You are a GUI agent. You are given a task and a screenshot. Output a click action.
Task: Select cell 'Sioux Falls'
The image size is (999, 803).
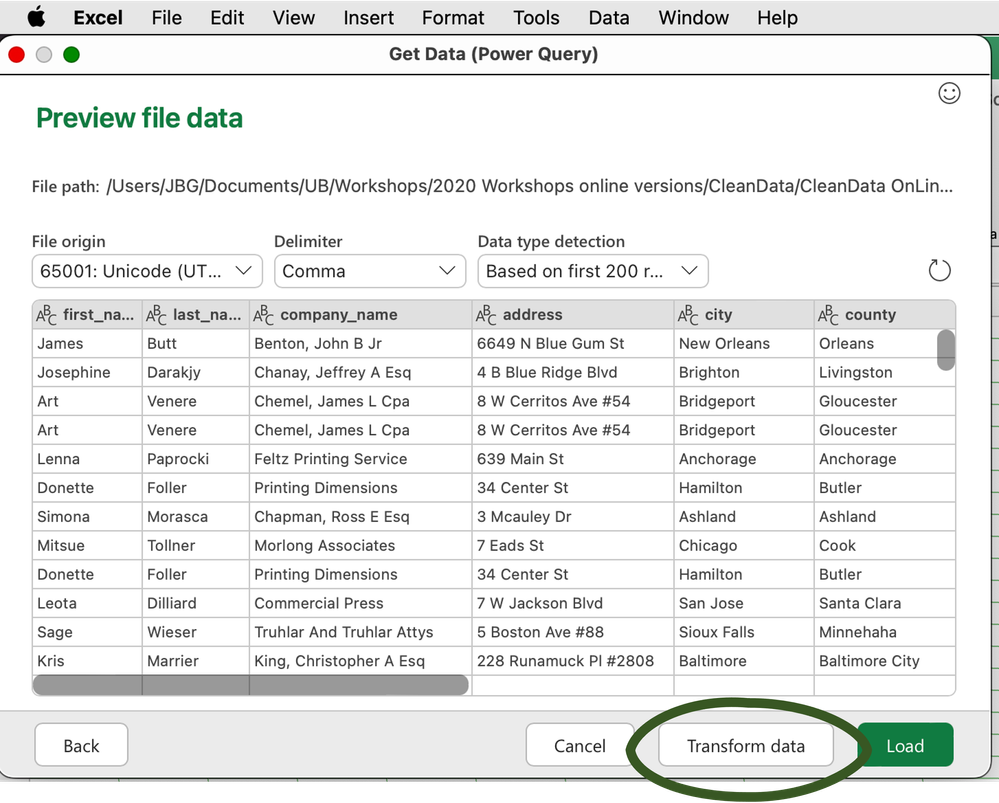pos(744,632)
